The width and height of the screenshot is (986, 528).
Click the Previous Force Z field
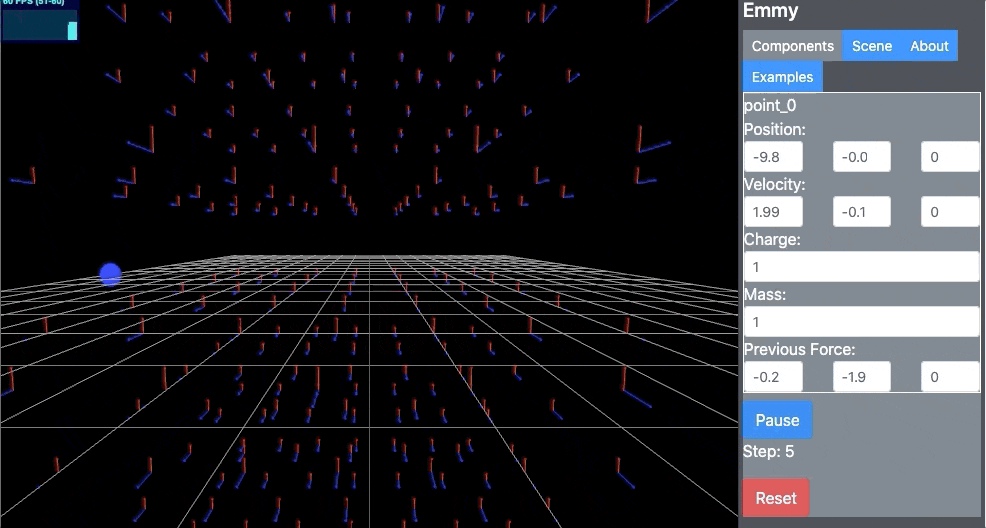click(950, 377)
